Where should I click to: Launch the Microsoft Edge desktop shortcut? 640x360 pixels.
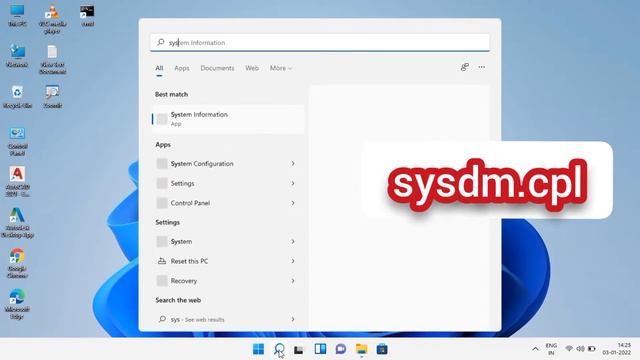pyautogui.click(x=17, y=304)
